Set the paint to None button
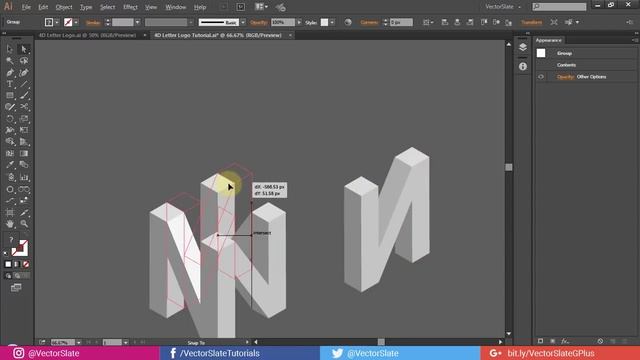Image resolution: width=640 pixels, height=360 pixels. (26, 264)
